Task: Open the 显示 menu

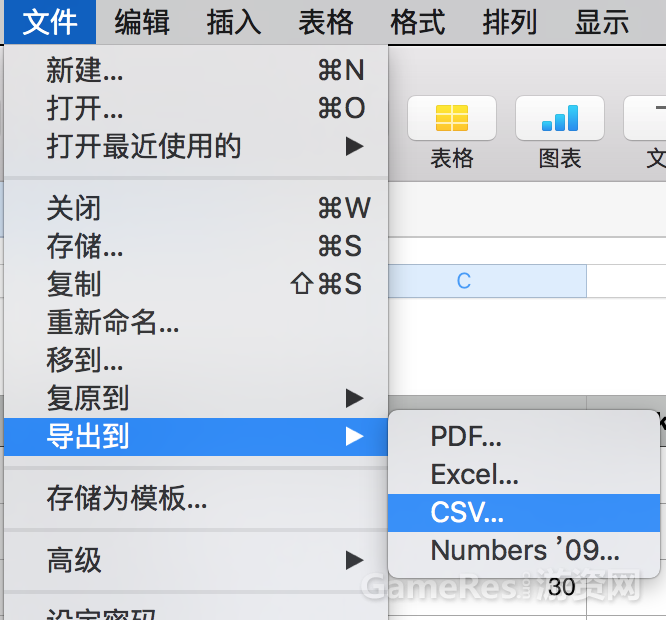Action: click(602, 22)
